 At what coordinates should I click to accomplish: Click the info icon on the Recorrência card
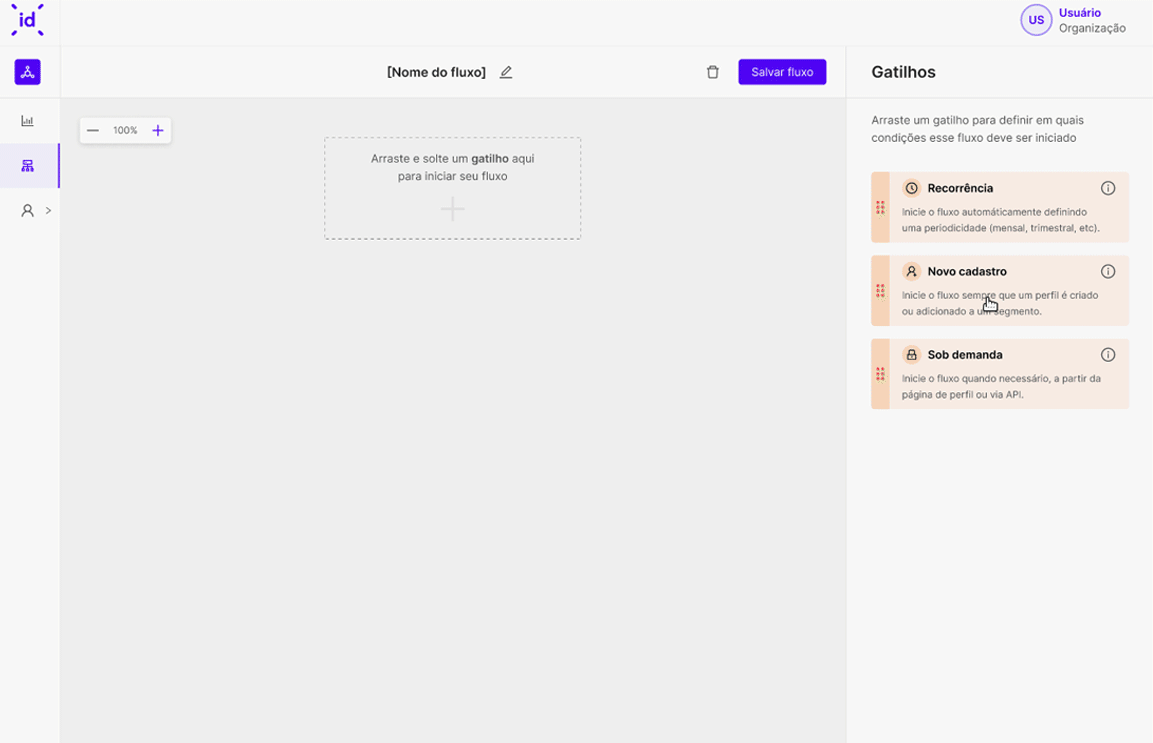pos(1107,187)
